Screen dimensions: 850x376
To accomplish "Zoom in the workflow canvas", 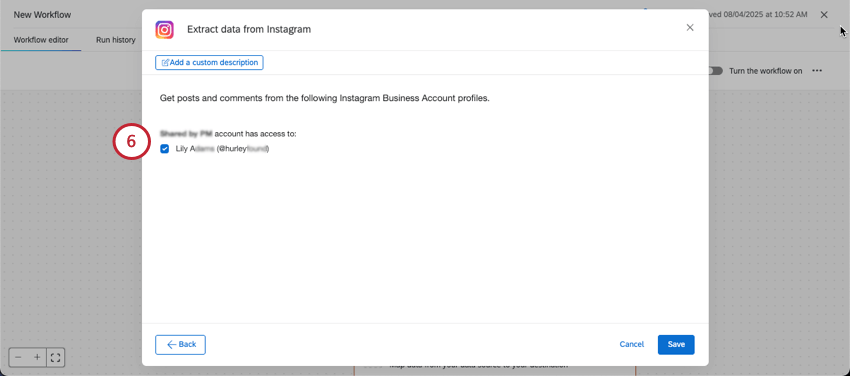I will tap(37, 358).
